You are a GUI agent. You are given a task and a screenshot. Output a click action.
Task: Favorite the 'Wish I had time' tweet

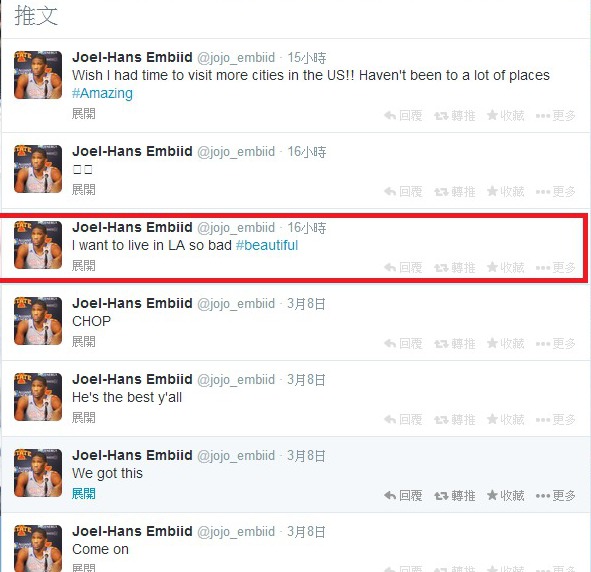[x=505, y=115]
